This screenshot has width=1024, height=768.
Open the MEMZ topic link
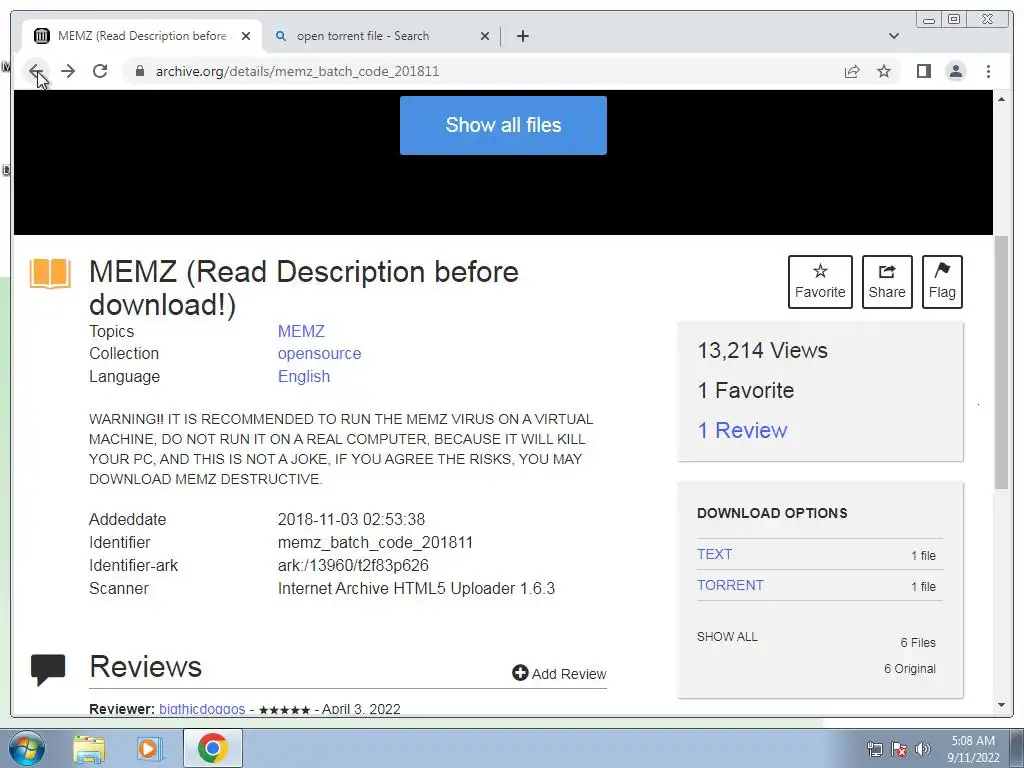point(301,331)
